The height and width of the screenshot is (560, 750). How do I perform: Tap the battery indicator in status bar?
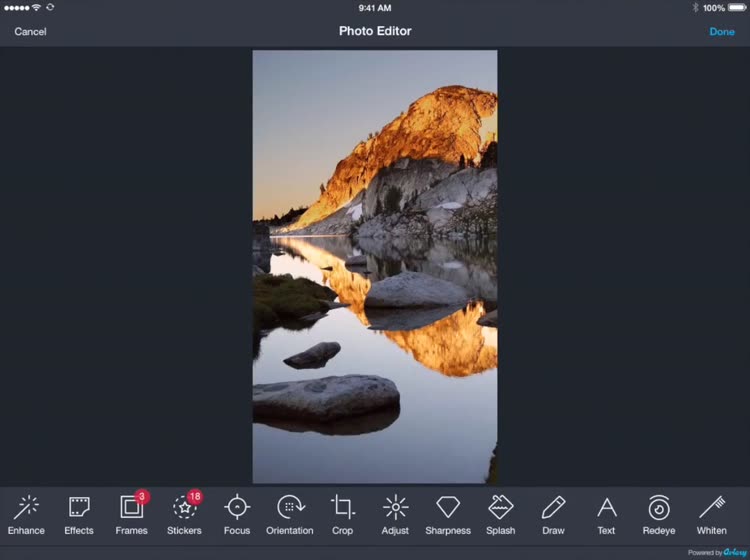737,8
